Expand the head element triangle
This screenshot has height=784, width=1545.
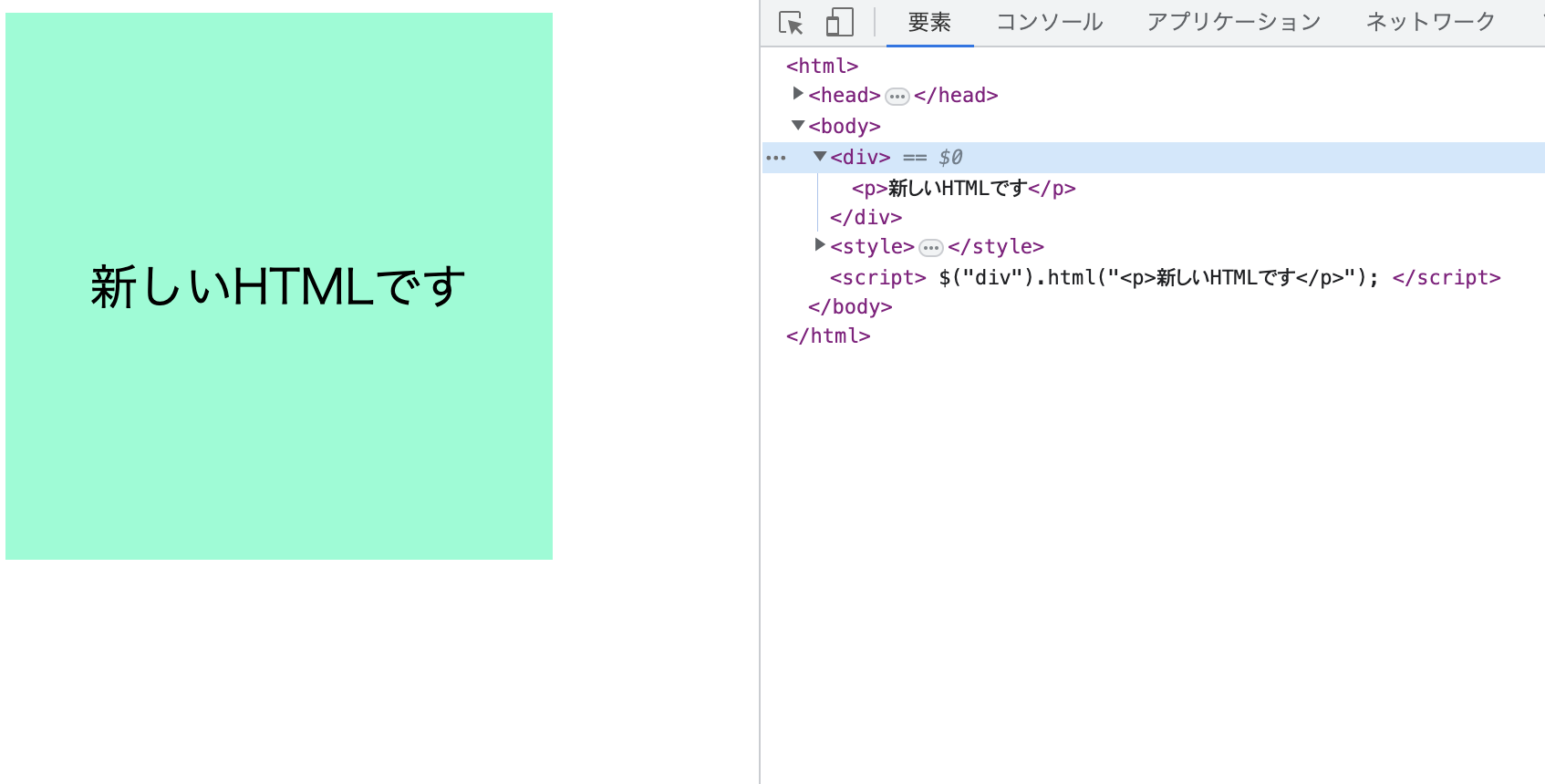click(798, 93)
